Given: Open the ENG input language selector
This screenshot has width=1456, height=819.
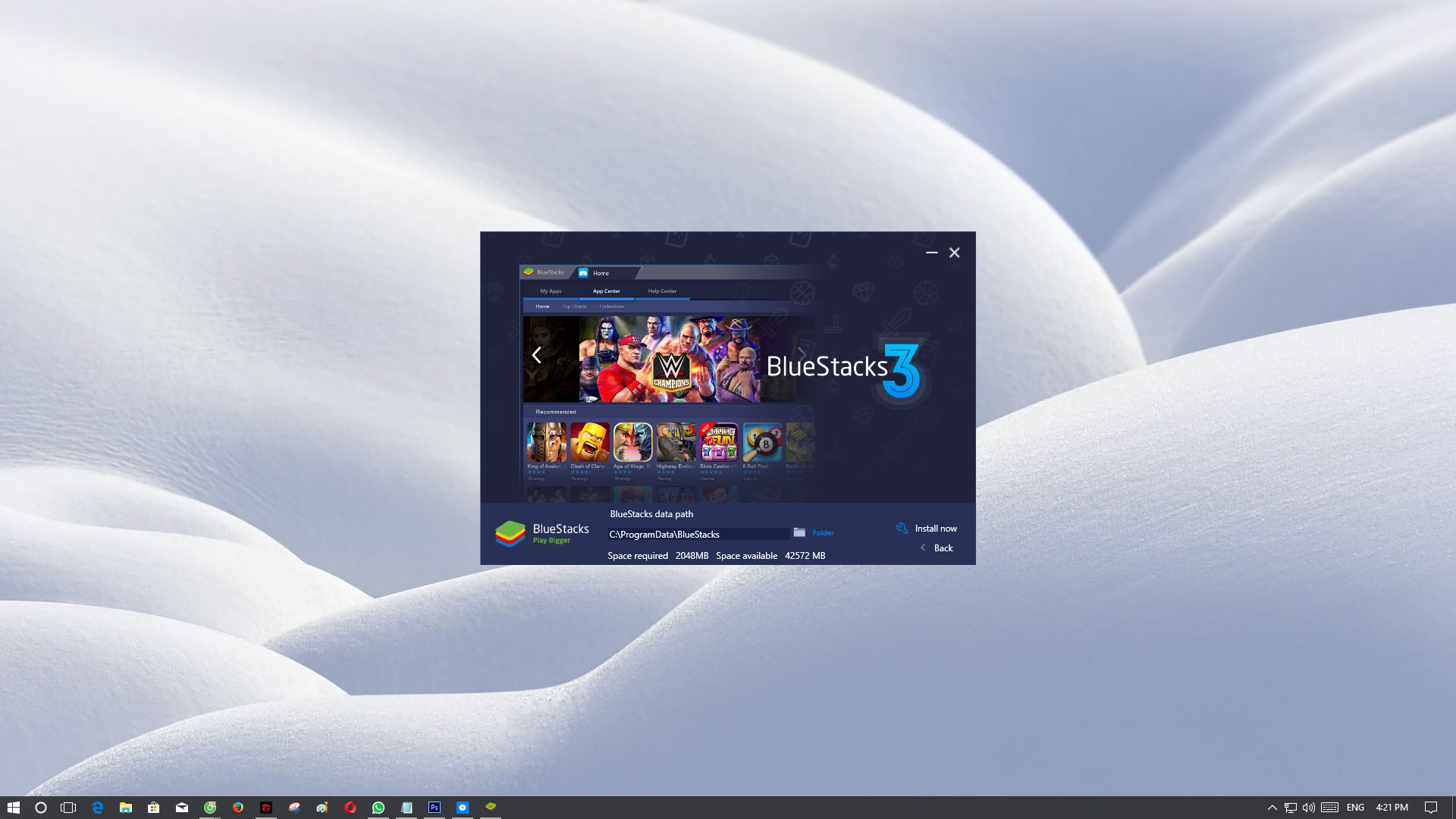Looking at the screenshot, I should pos(1355,808).
